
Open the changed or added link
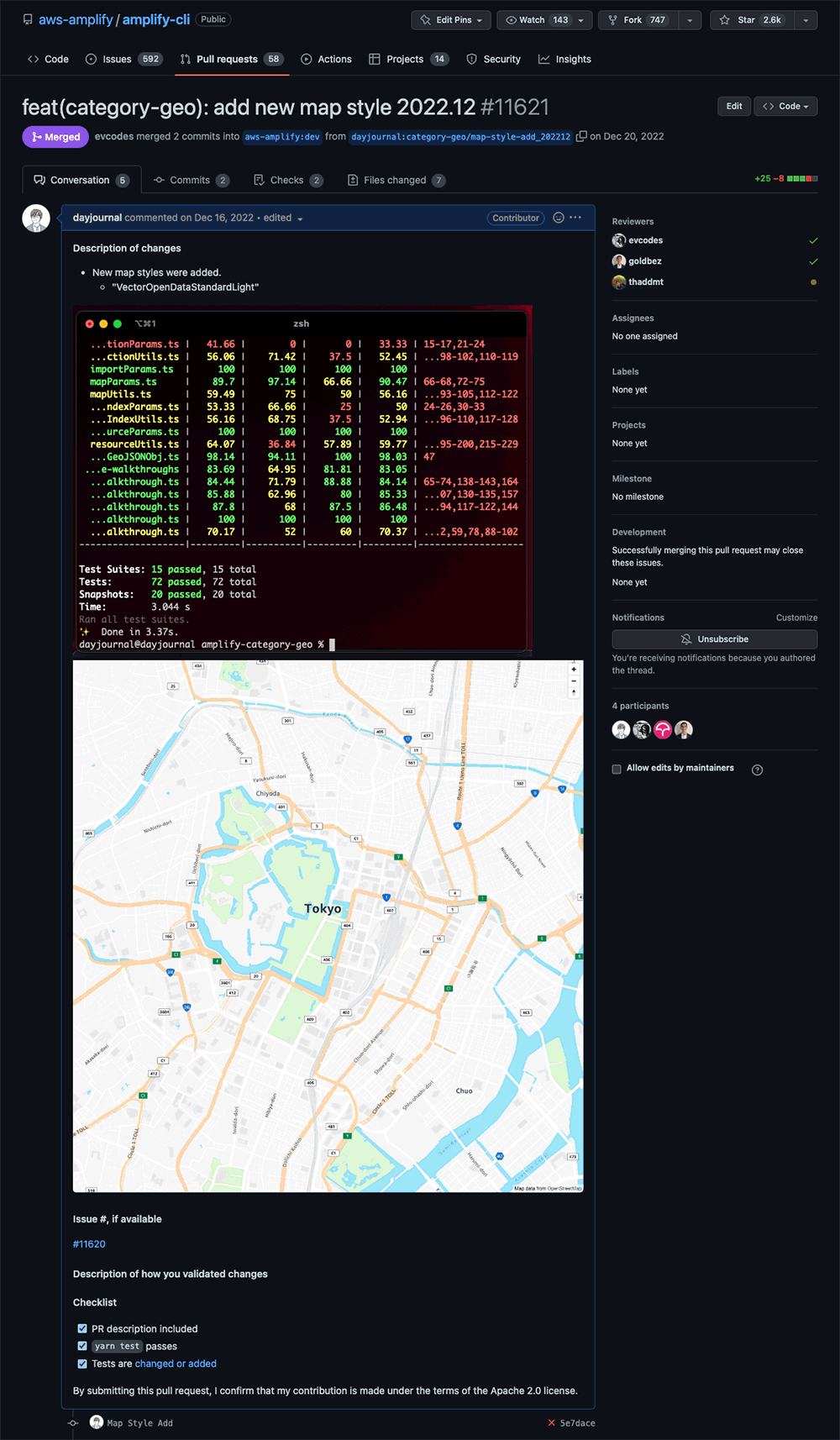[x=176, y=1364]
